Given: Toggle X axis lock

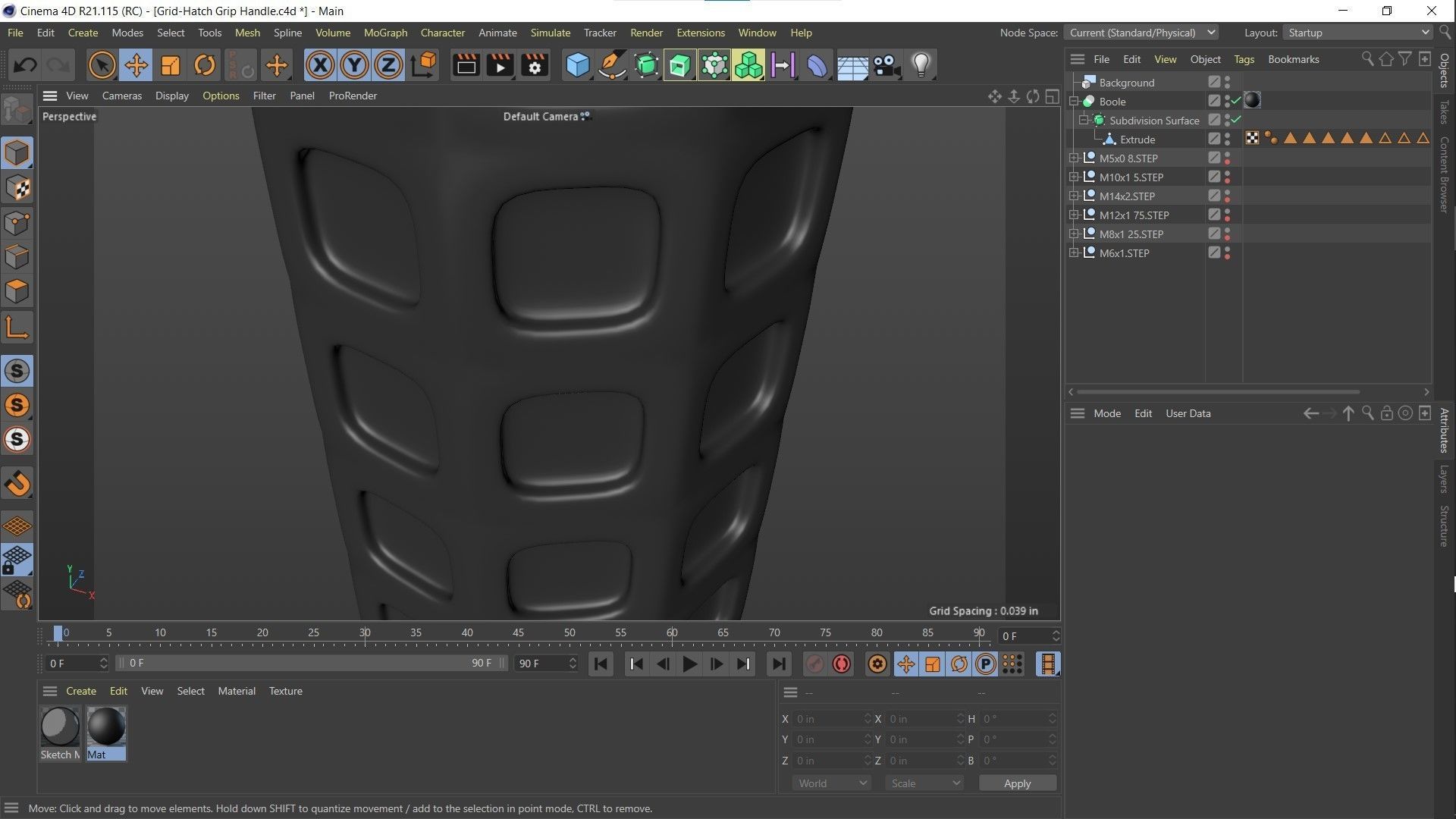Looking at the screenshot, I should (x=320, y=65).
